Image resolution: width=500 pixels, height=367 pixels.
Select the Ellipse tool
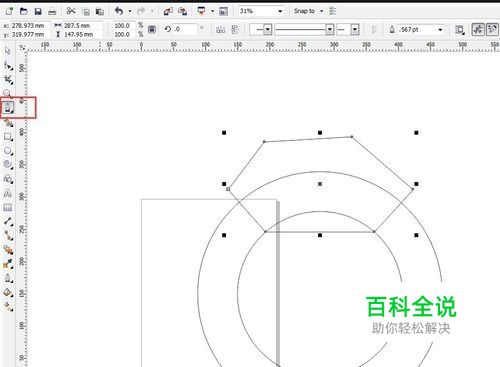click(8, 151)
